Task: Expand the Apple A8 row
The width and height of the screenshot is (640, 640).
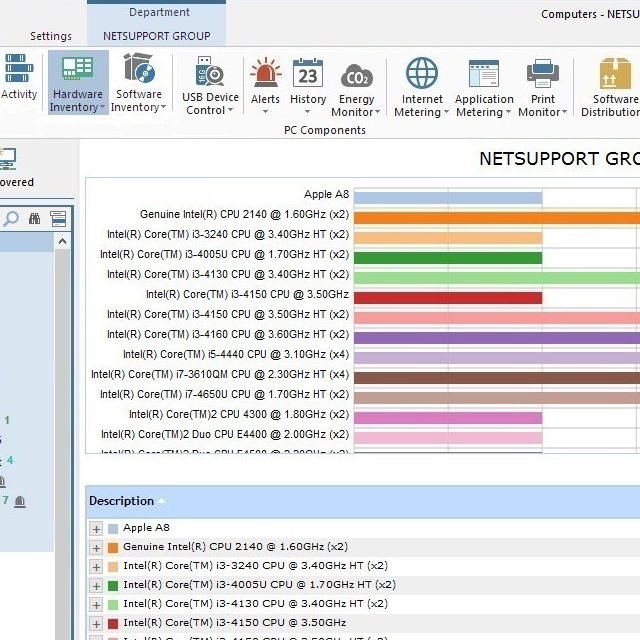Action: pos(96,529)
